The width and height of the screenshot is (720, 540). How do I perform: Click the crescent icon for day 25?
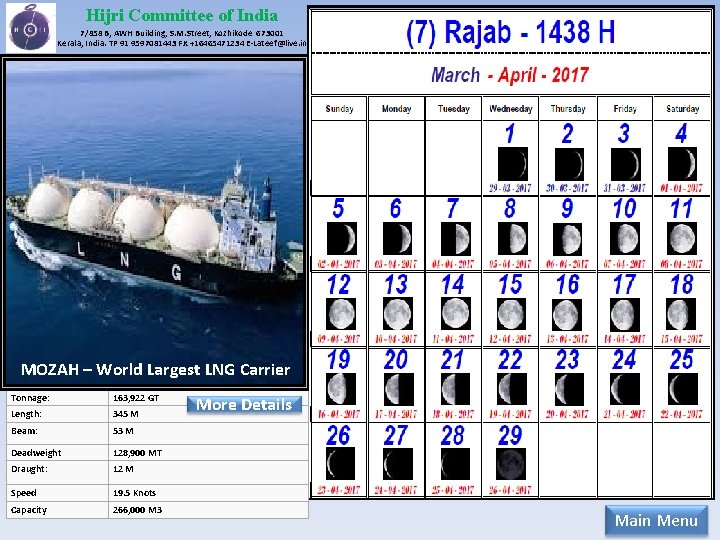pyautogui.click(x=683, y=389)
